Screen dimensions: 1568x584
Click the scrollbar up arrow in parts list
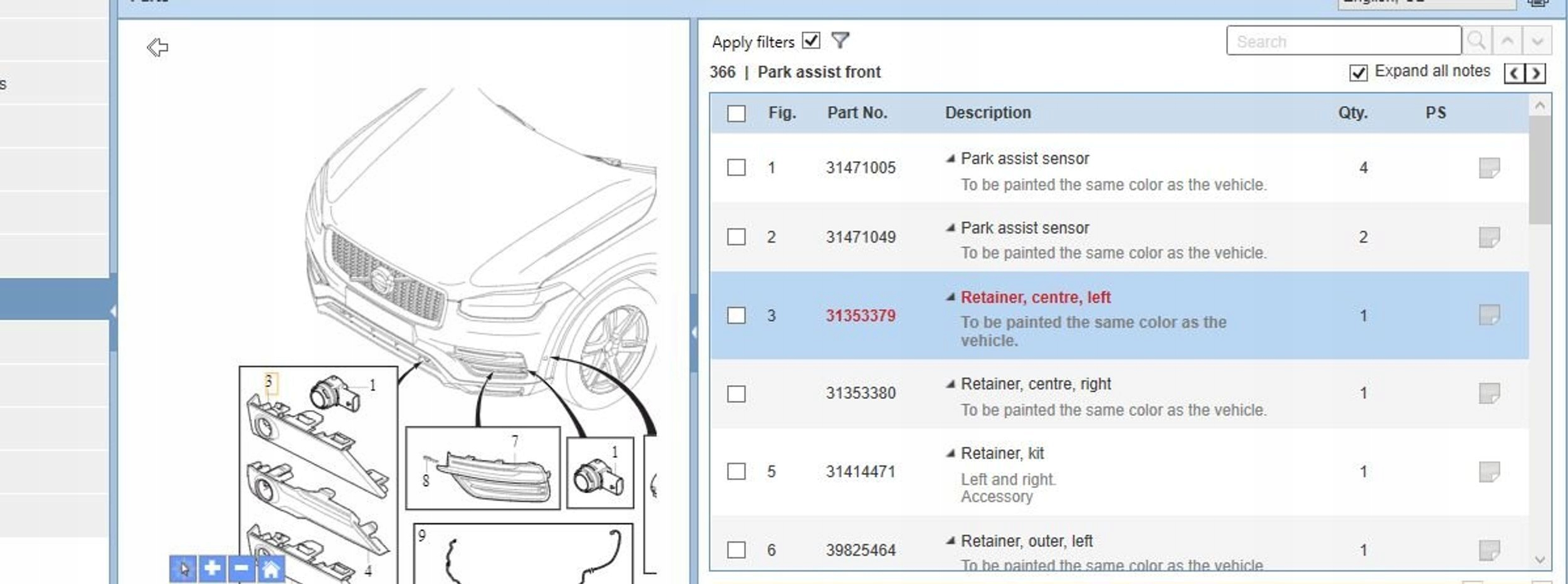click(x=1540, y=105)
